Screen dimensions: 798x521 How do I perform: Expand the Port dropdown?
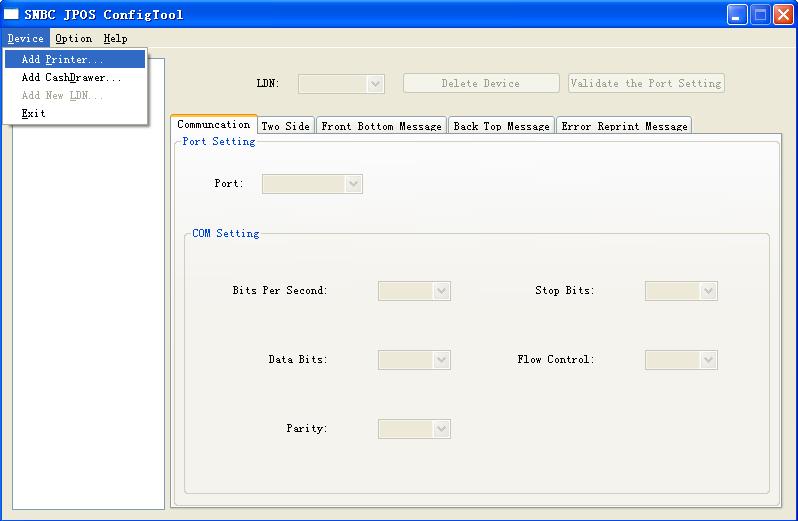click(x=353, y=184)
